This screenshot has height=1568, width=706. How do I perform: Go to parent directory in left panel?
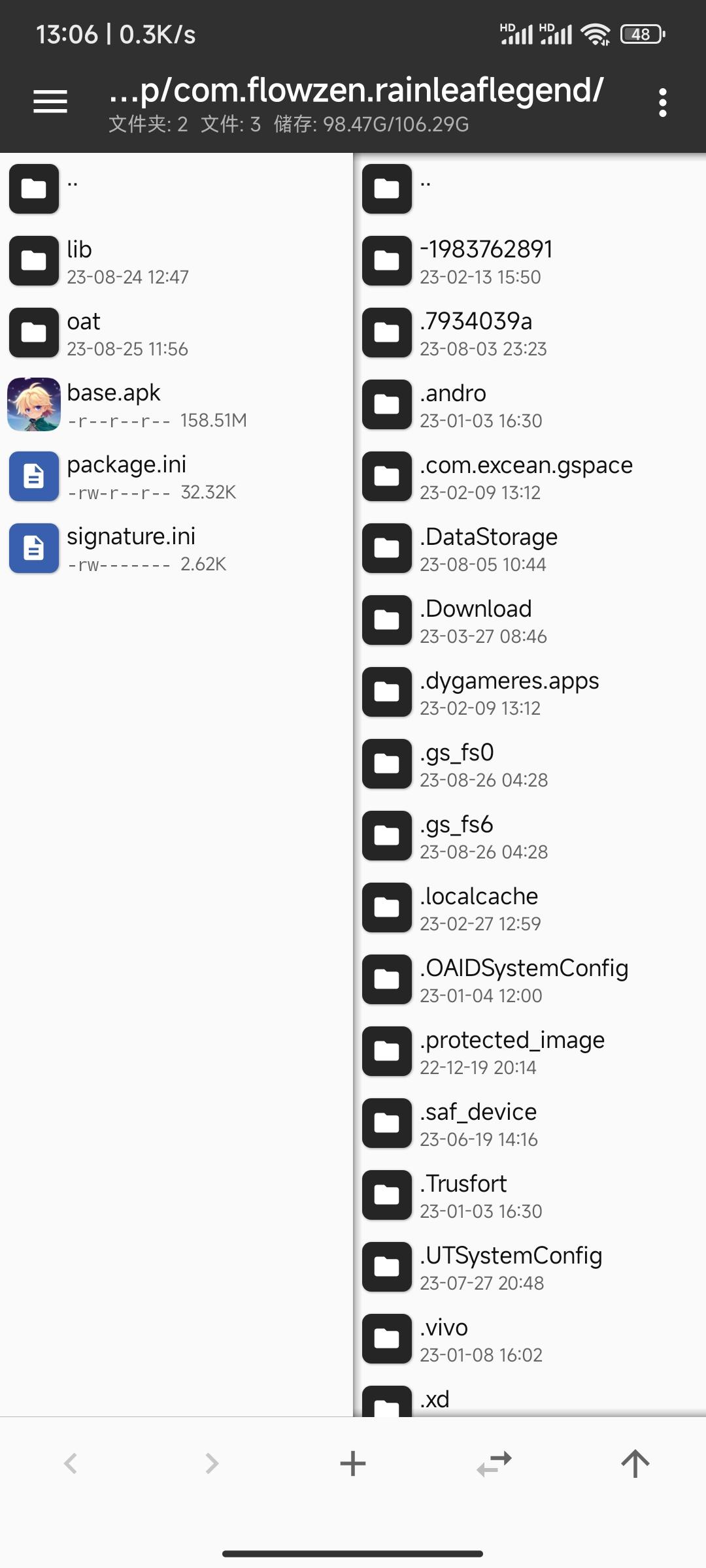[x=176, y=189]
